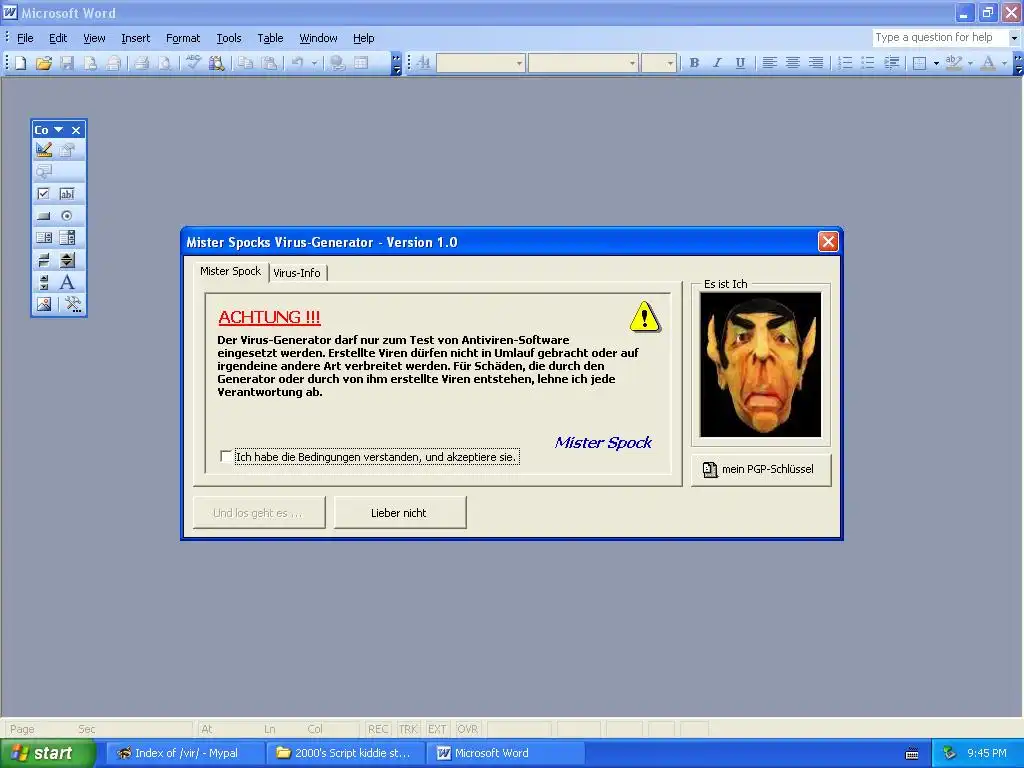Expand Standard toolbar options chevron
The image size is (1024, 768).
pyautogui.click(x=396, y=63)
